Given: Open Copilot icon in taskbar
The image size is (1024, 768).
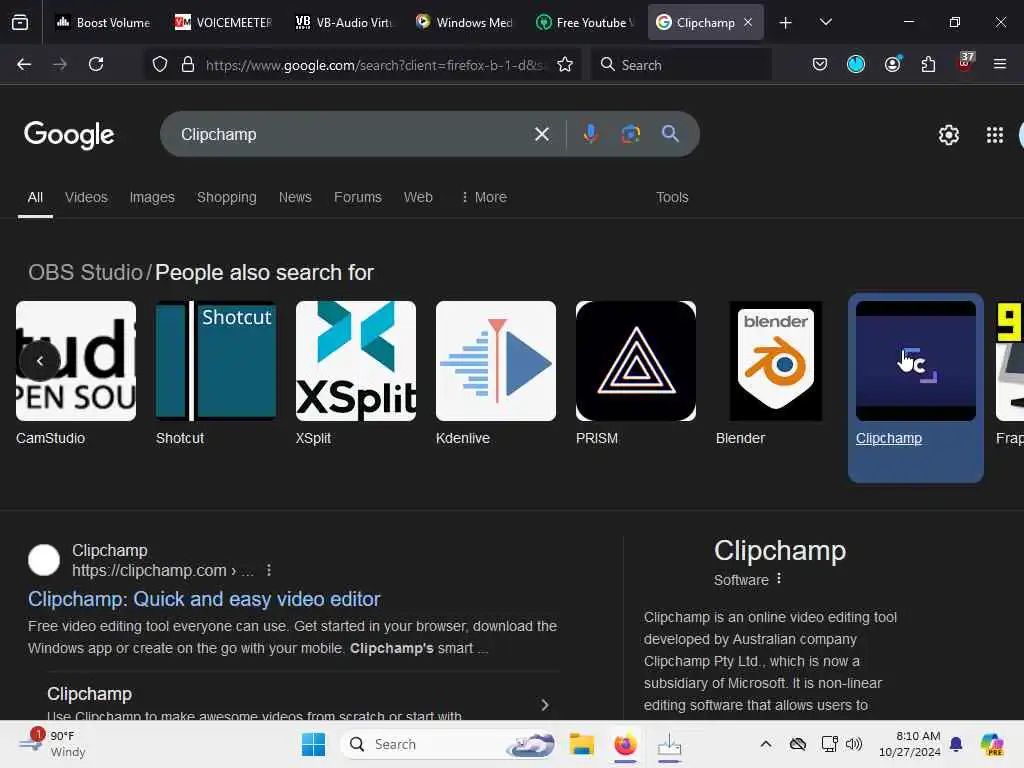Looking at the screenshot, I should 992,744.
